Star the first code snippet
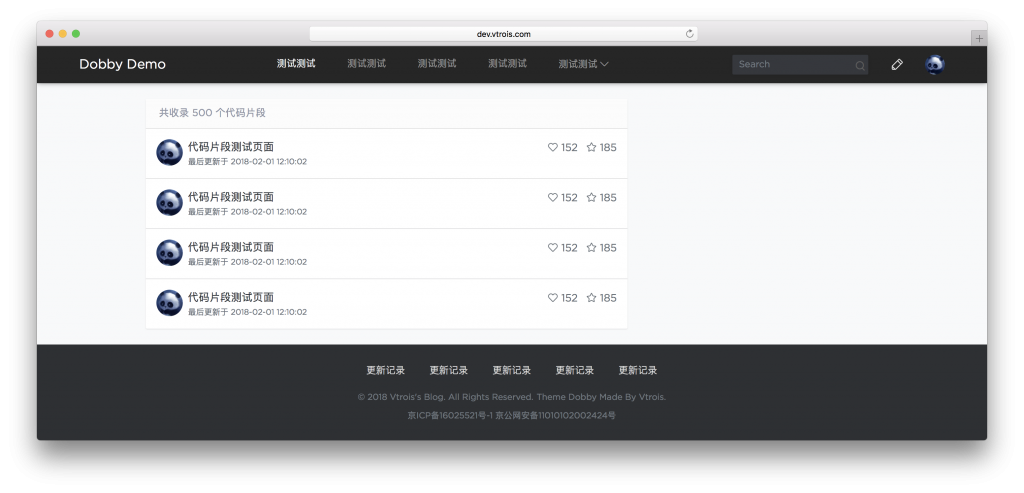The height and width of the screenshot is (493, 1024). [x=591, y=147]
